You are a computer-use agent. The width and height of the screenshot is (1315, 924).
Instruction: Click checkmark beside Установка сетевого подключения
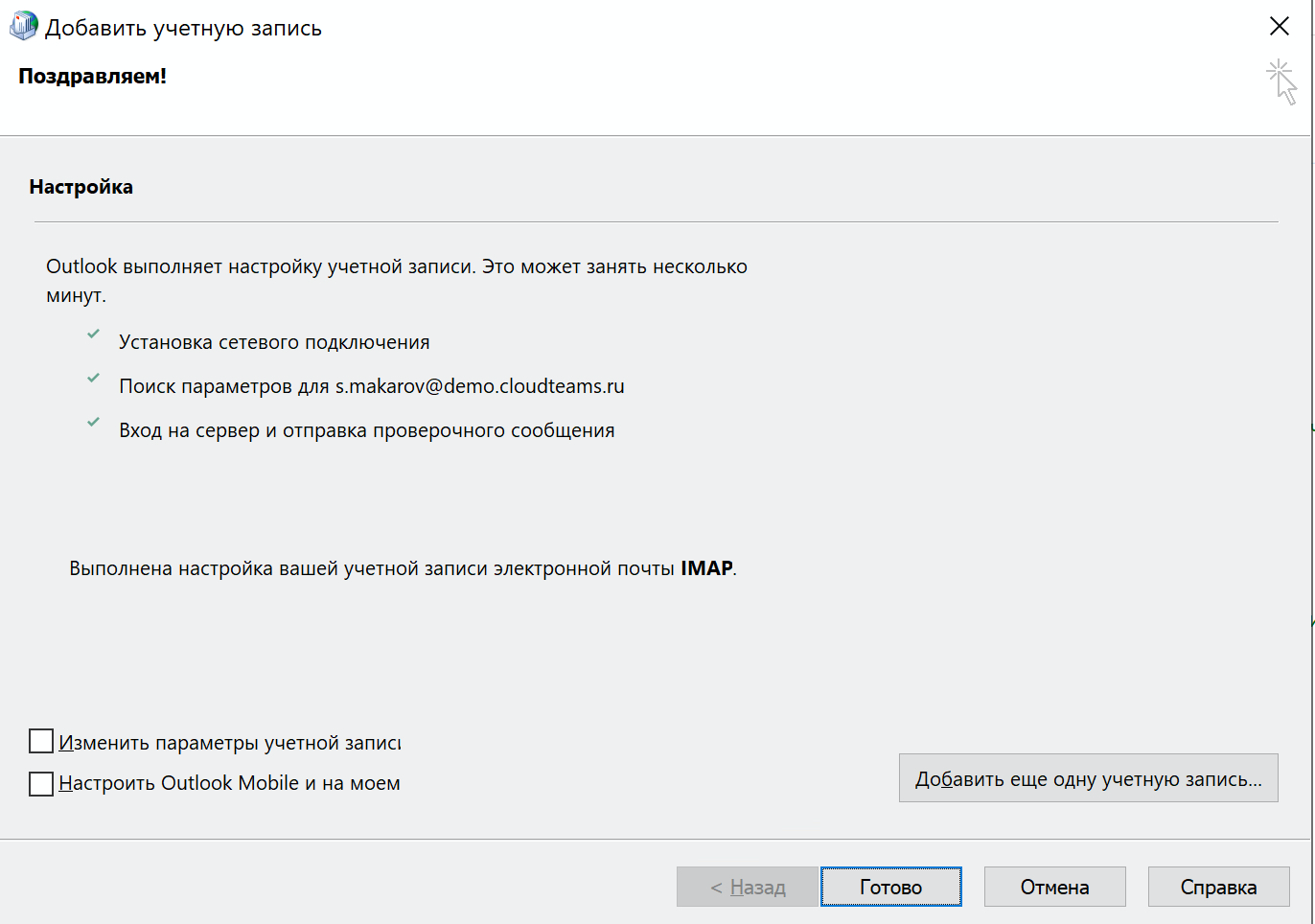(x=93, y=335)
